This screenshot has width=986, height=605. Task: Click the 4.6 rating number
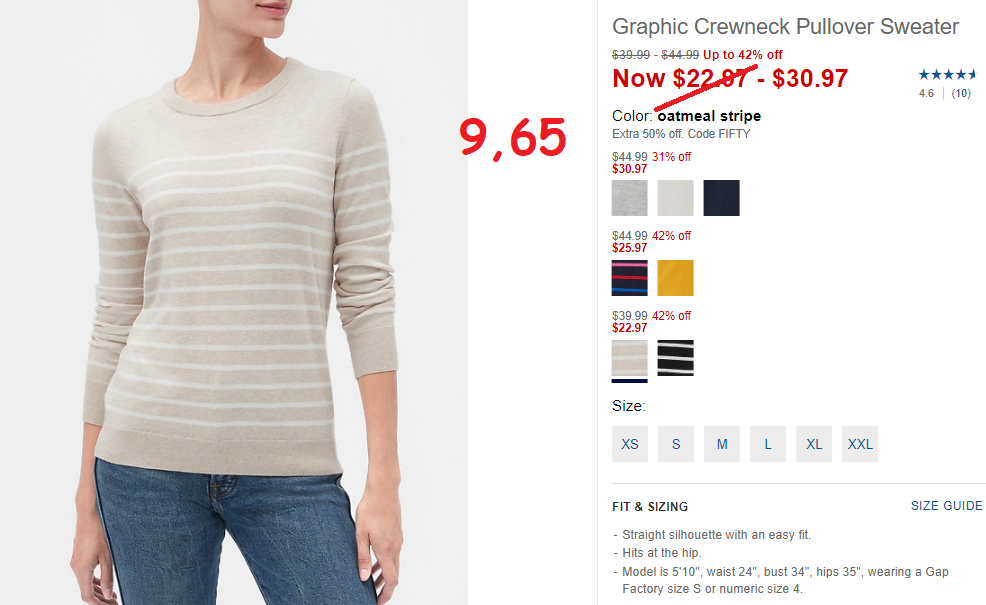pyautogui.click(x=926, y=93)
